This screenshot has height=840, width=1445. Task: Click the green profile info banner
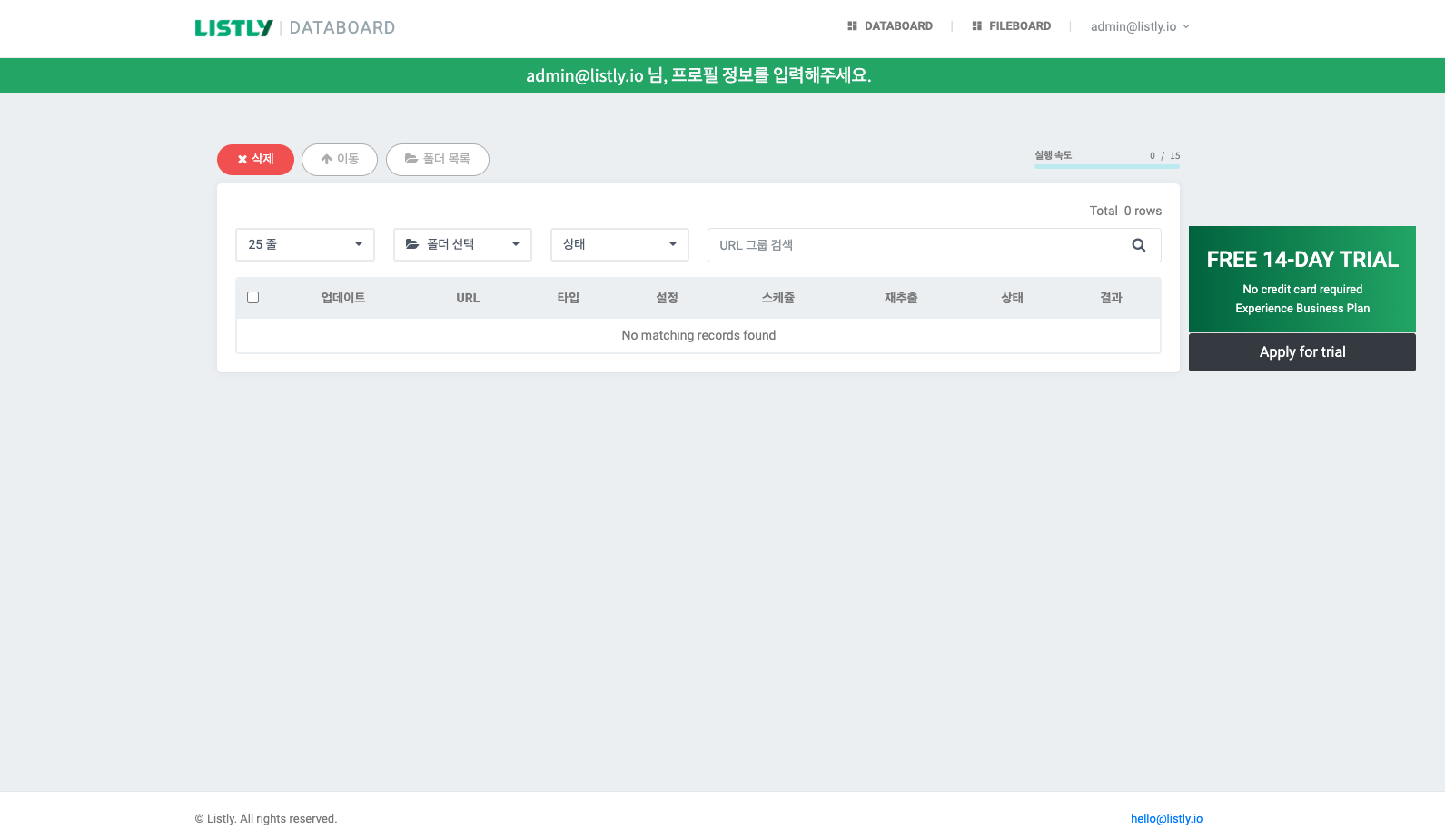pyautogui.click(x=722, y=75)
